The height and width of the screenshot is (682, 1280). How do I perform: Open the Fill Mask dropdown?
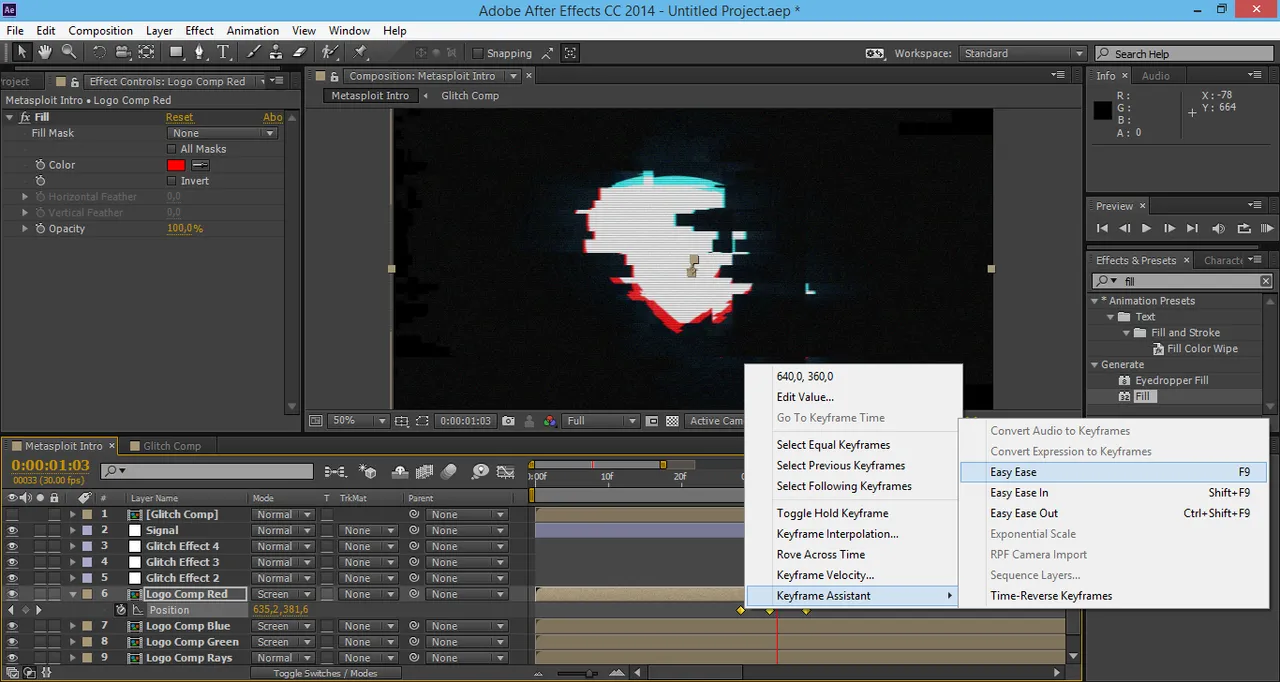[x=222, y=133]
